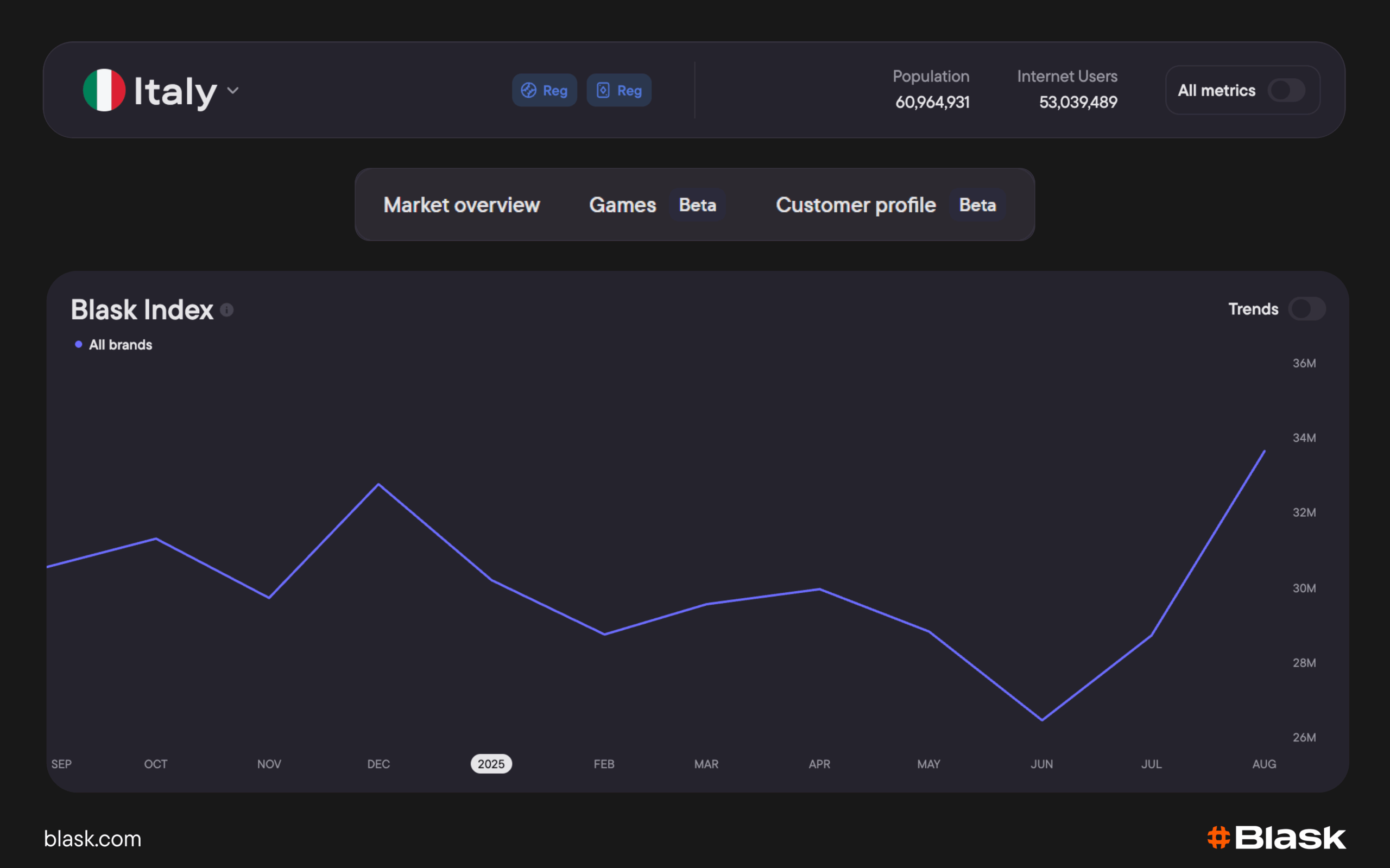This screenshot has height=868, width=1390.
Task: Open the country selector via Italy name
Action: (175, 91)
